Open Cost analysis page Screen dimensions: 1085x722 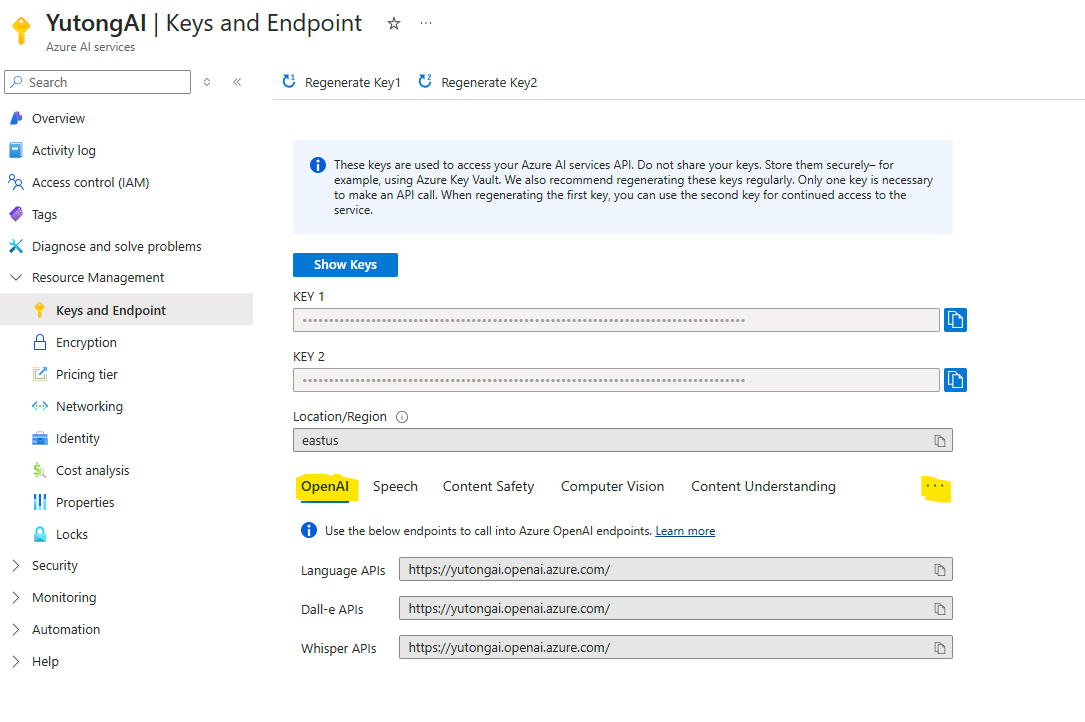92,470
